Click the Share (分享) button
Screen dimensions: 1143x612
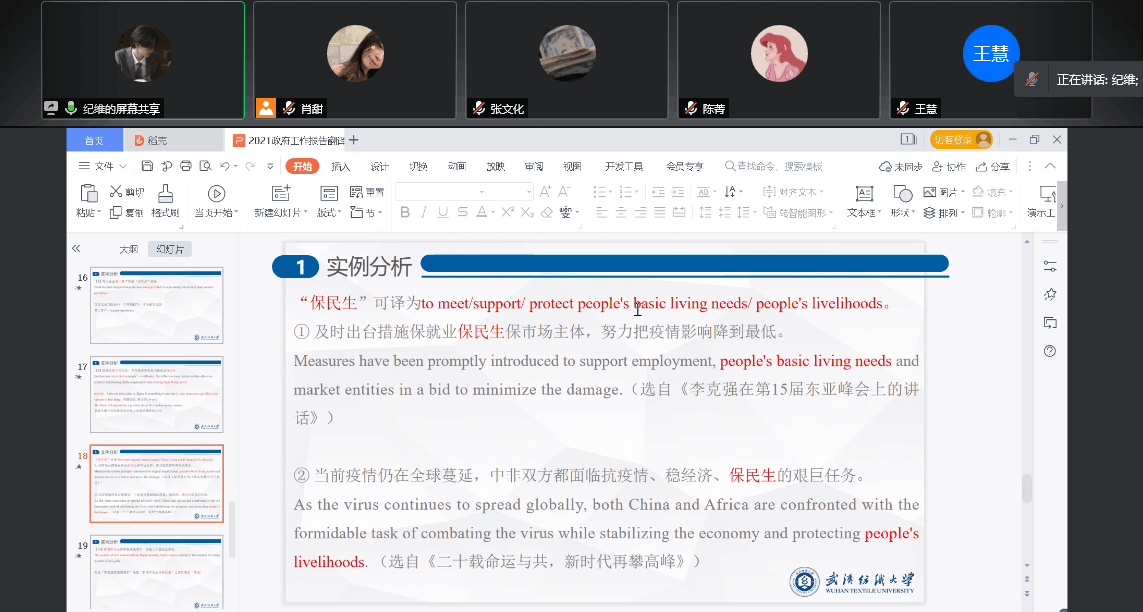pyautogui.click(x=992, y=166)
